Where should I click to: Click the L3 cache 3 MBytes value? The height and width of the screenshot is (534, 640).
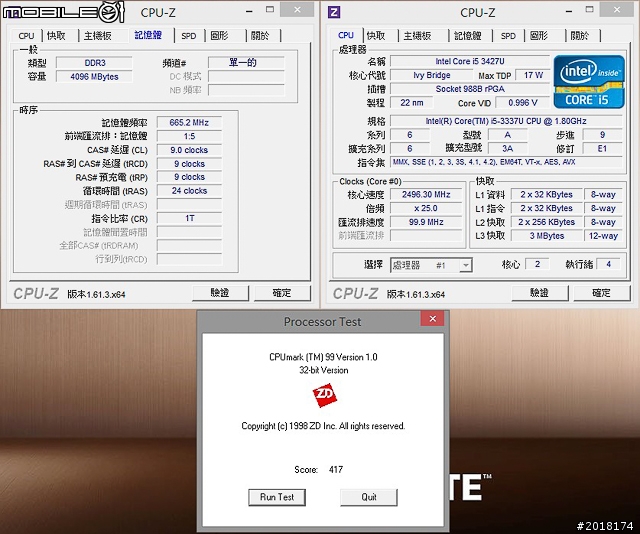[x=547, y=236]
